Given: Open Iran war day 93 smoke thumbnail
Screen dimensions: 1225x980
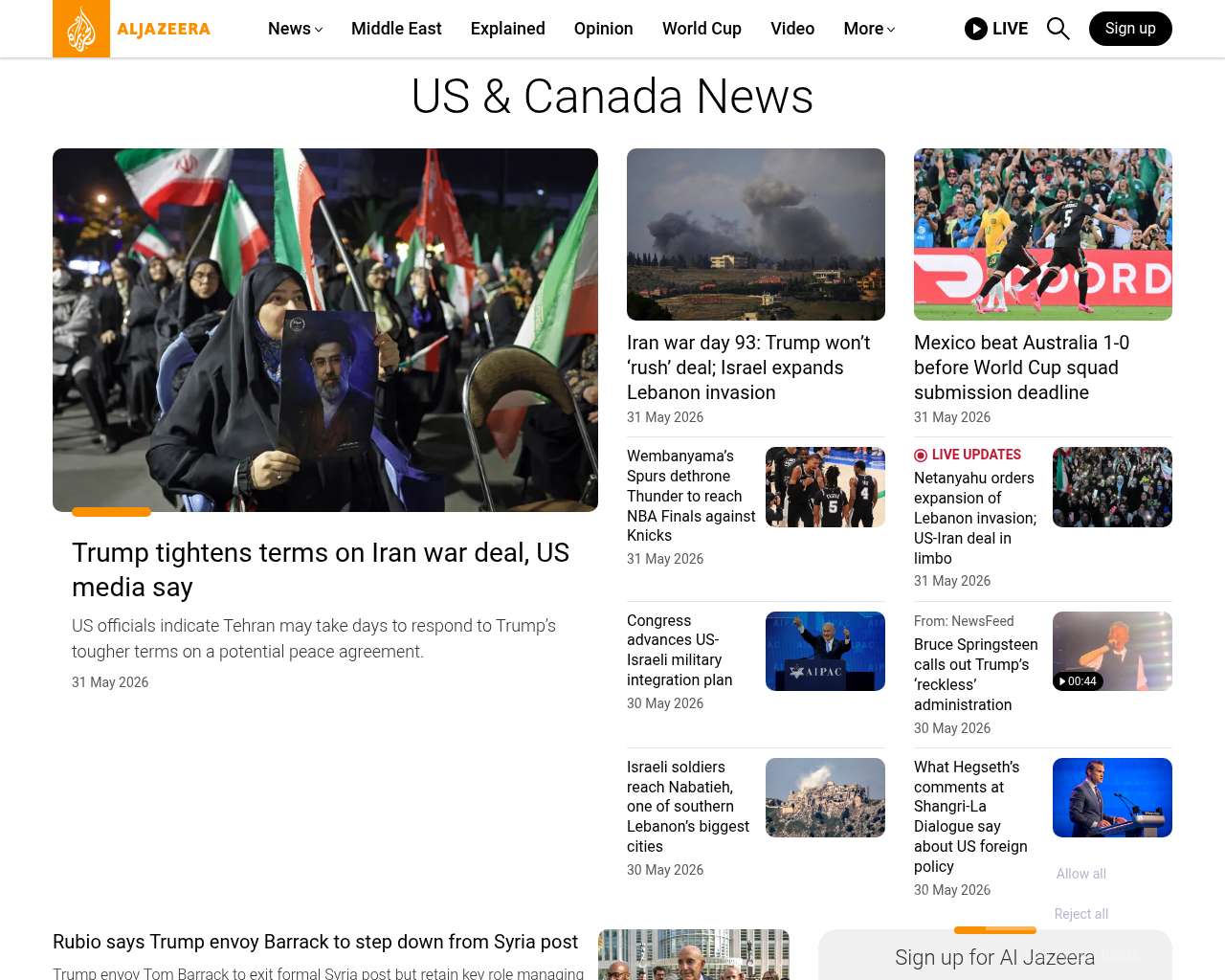Looking at the screenshot, I should 756,234.
